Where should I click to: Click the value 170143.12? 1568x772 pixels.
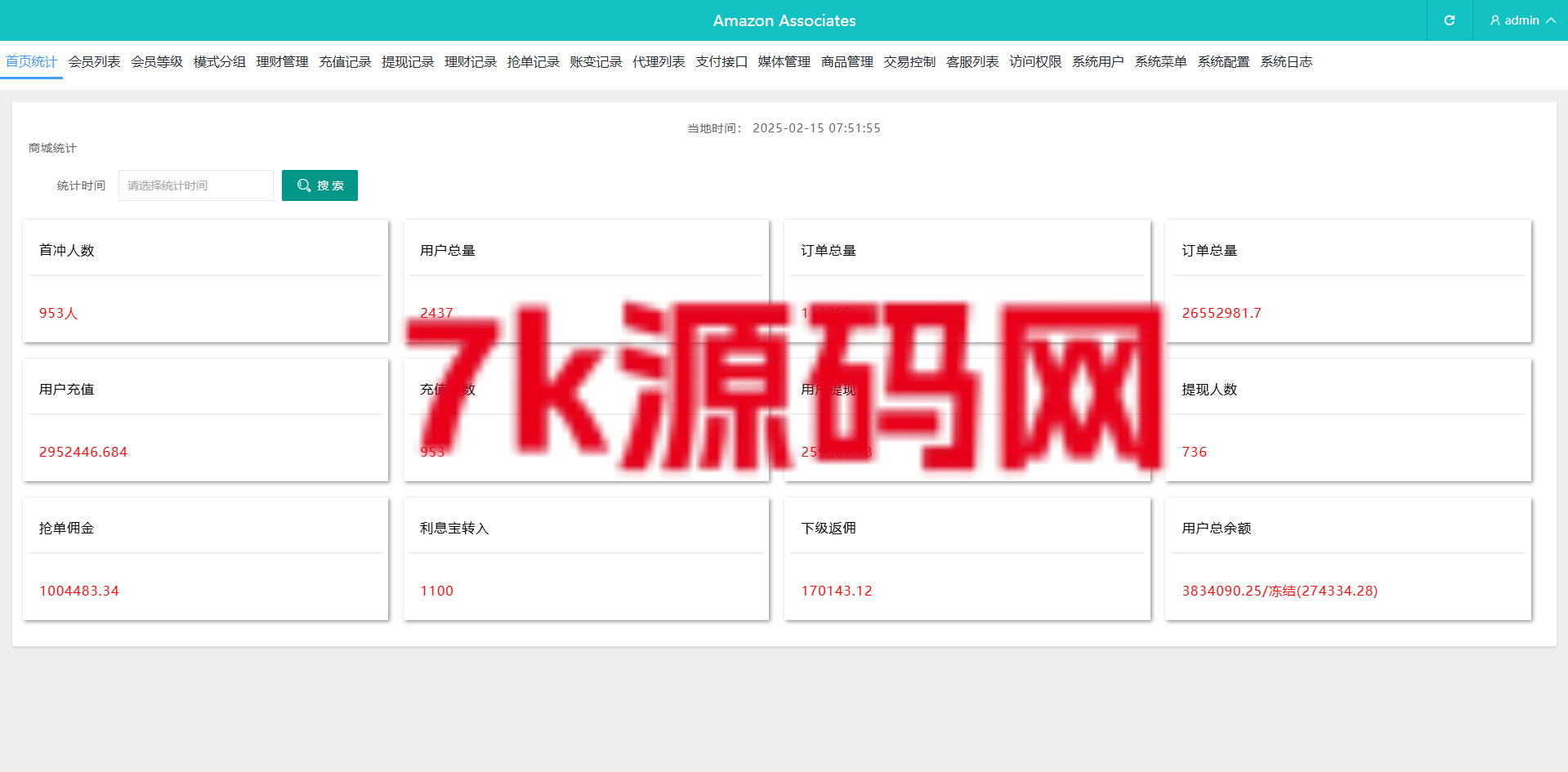click(837, 591)
